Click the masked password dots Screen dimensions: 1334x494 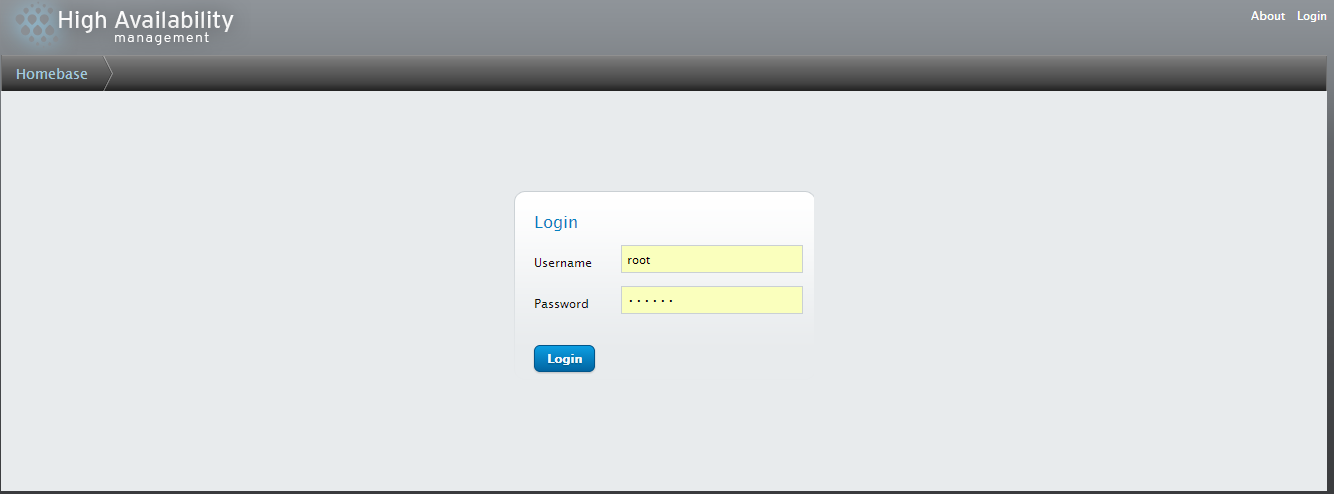650,300
